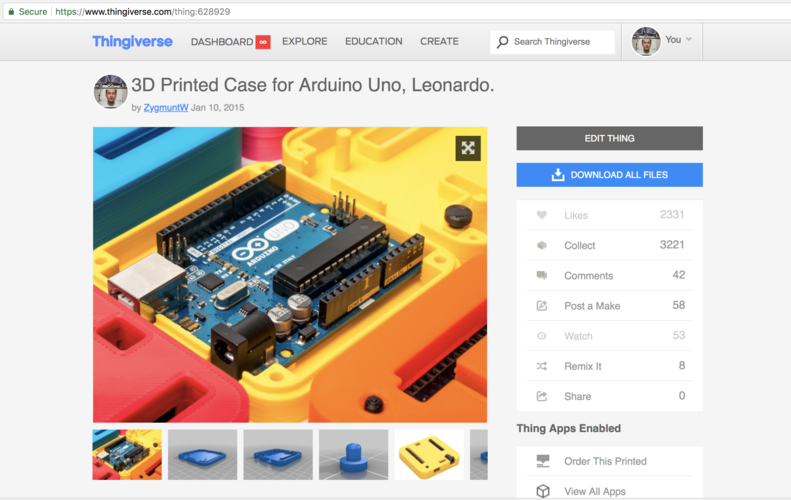Screen dimensions: 791x500
Task: Click the Collect icon
Action: 541,245
